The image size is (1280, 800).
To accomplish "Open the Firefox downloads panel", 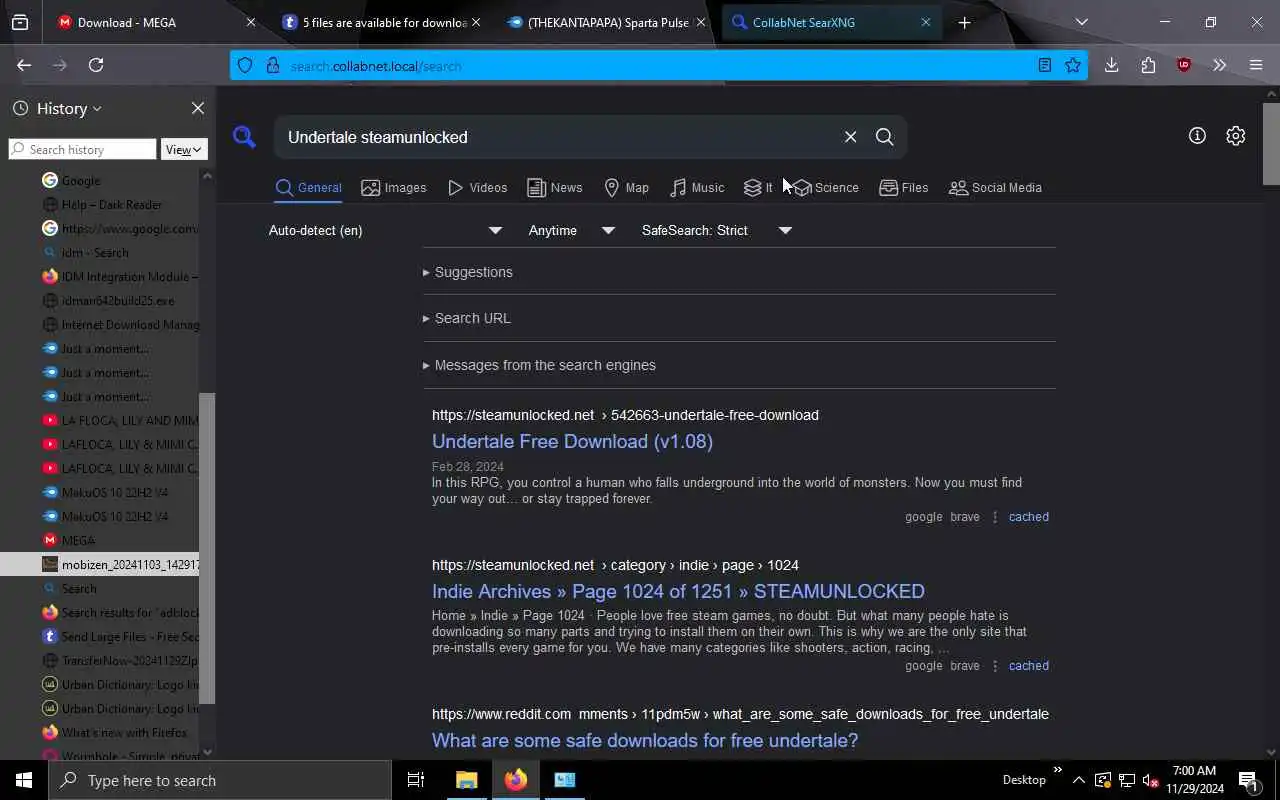I will click(1111, 65).
